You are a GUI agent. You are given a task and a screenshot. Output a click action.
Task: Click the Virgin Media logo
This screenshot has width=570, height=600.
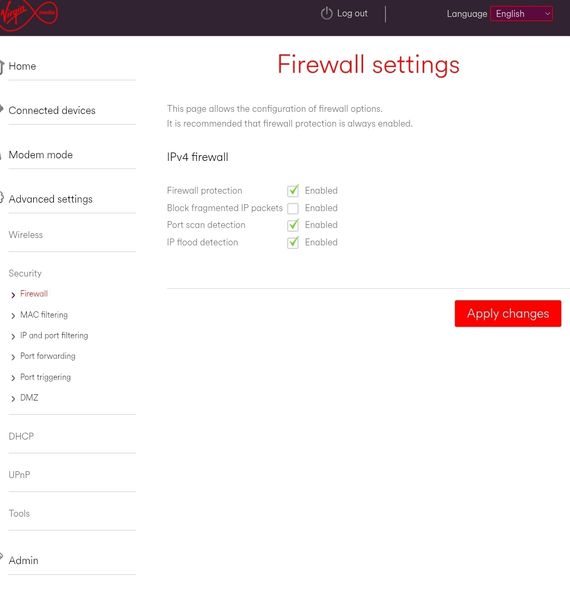point(29,15)
